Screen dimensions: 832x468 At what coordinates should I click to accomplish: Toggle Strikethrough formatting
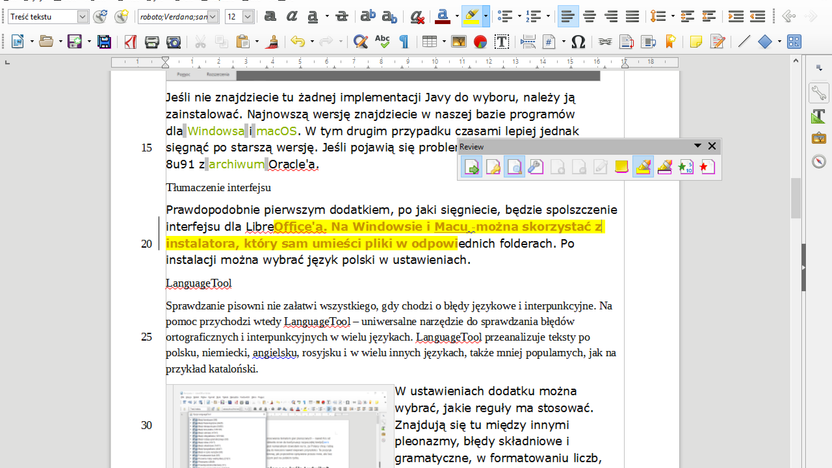click(x=342, y=16)
